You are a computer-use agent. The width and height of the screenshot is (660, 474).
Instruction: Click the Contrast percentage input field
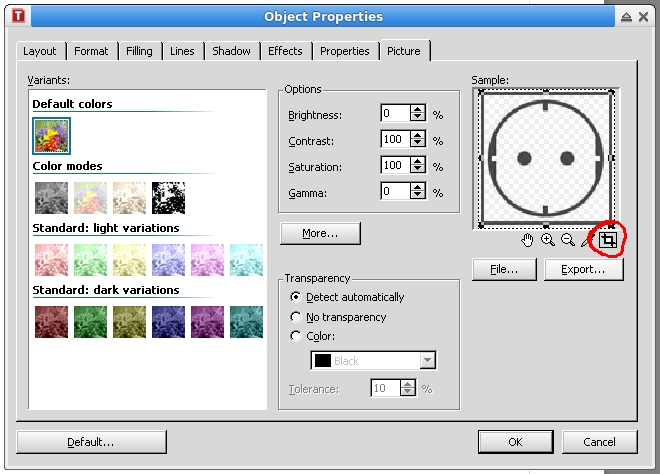coord(395,140)
